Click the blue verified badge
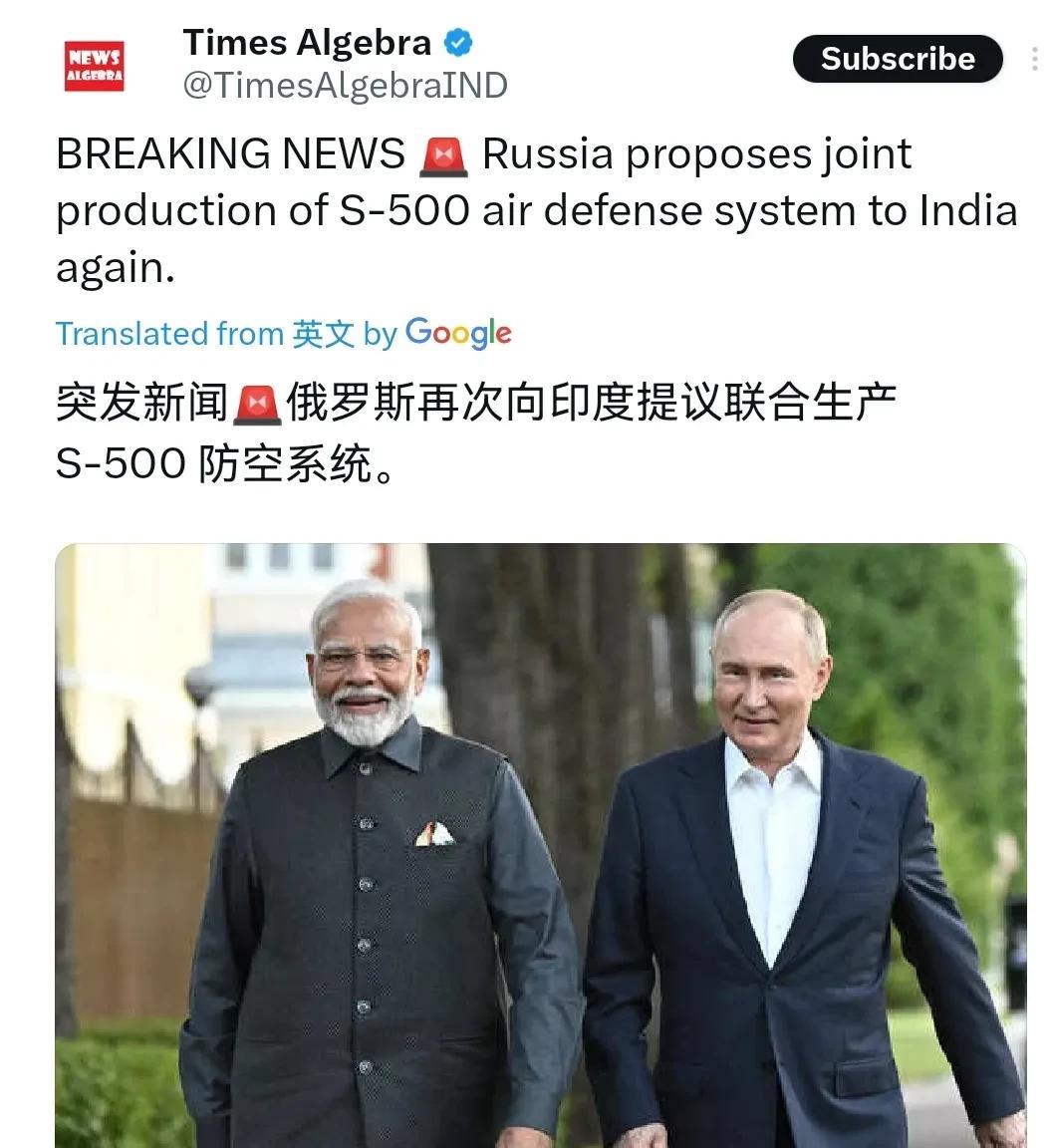The image size is (1048, 1148). [459, 43]
